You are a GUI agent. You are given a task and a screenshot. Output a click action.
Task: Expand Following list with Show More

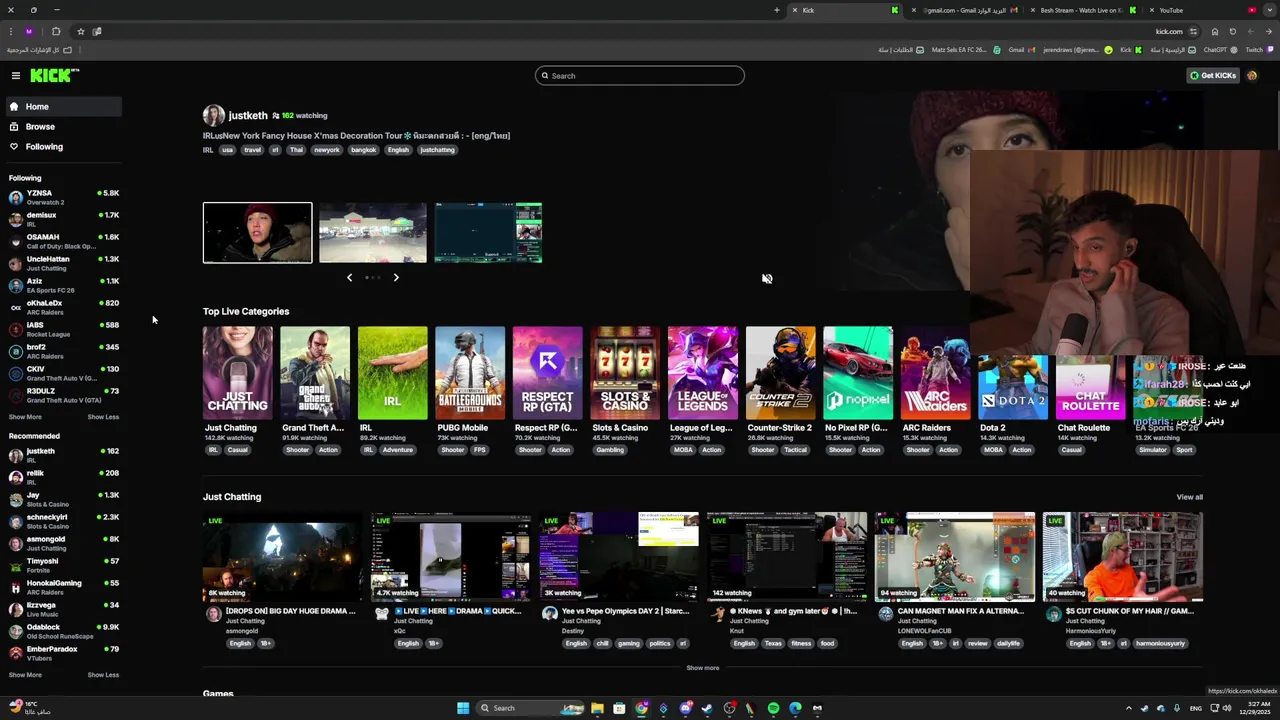coord(25,417)
